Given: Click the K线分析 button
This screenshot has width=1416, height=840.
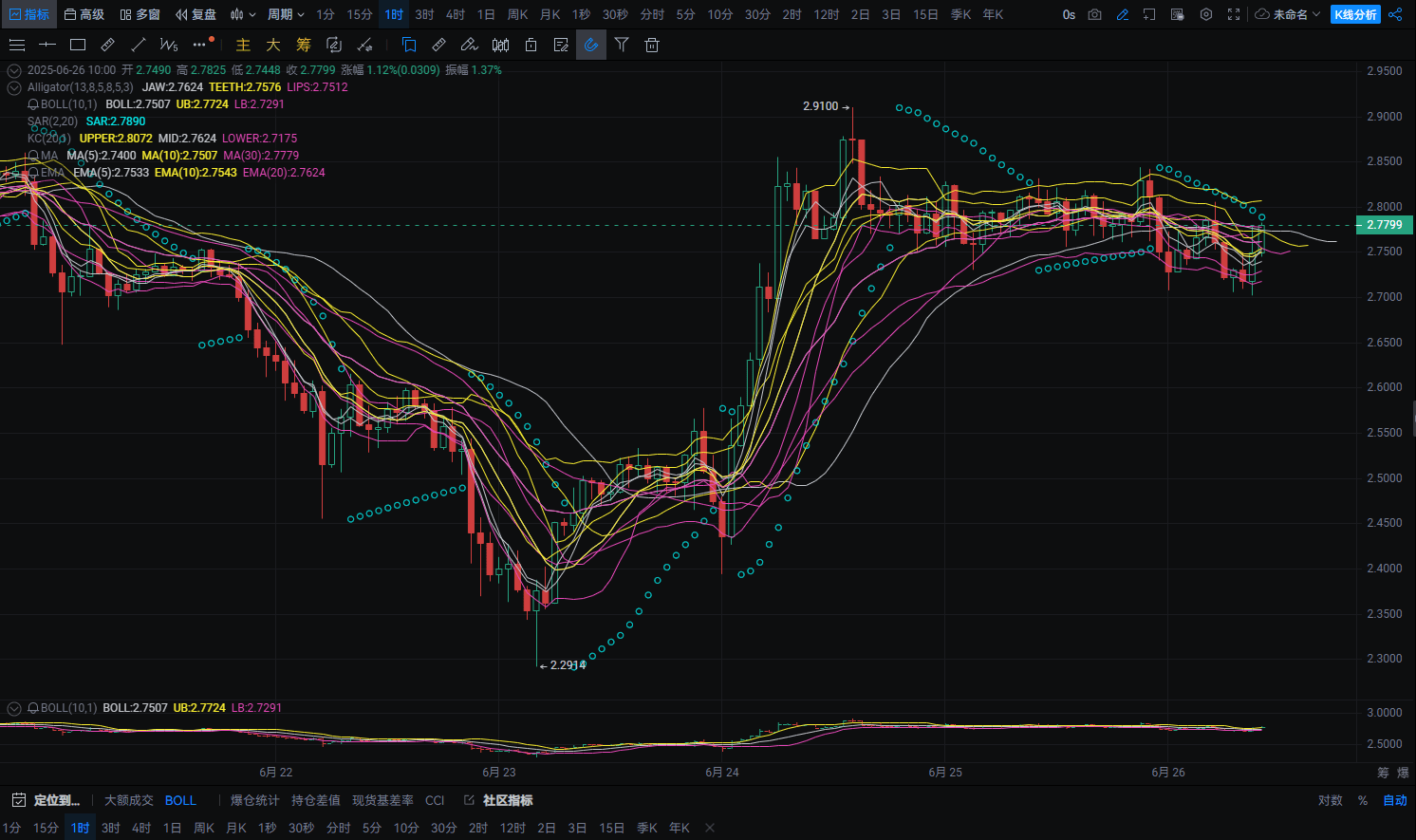Looking at the screenshot, I should point(1354,14).
